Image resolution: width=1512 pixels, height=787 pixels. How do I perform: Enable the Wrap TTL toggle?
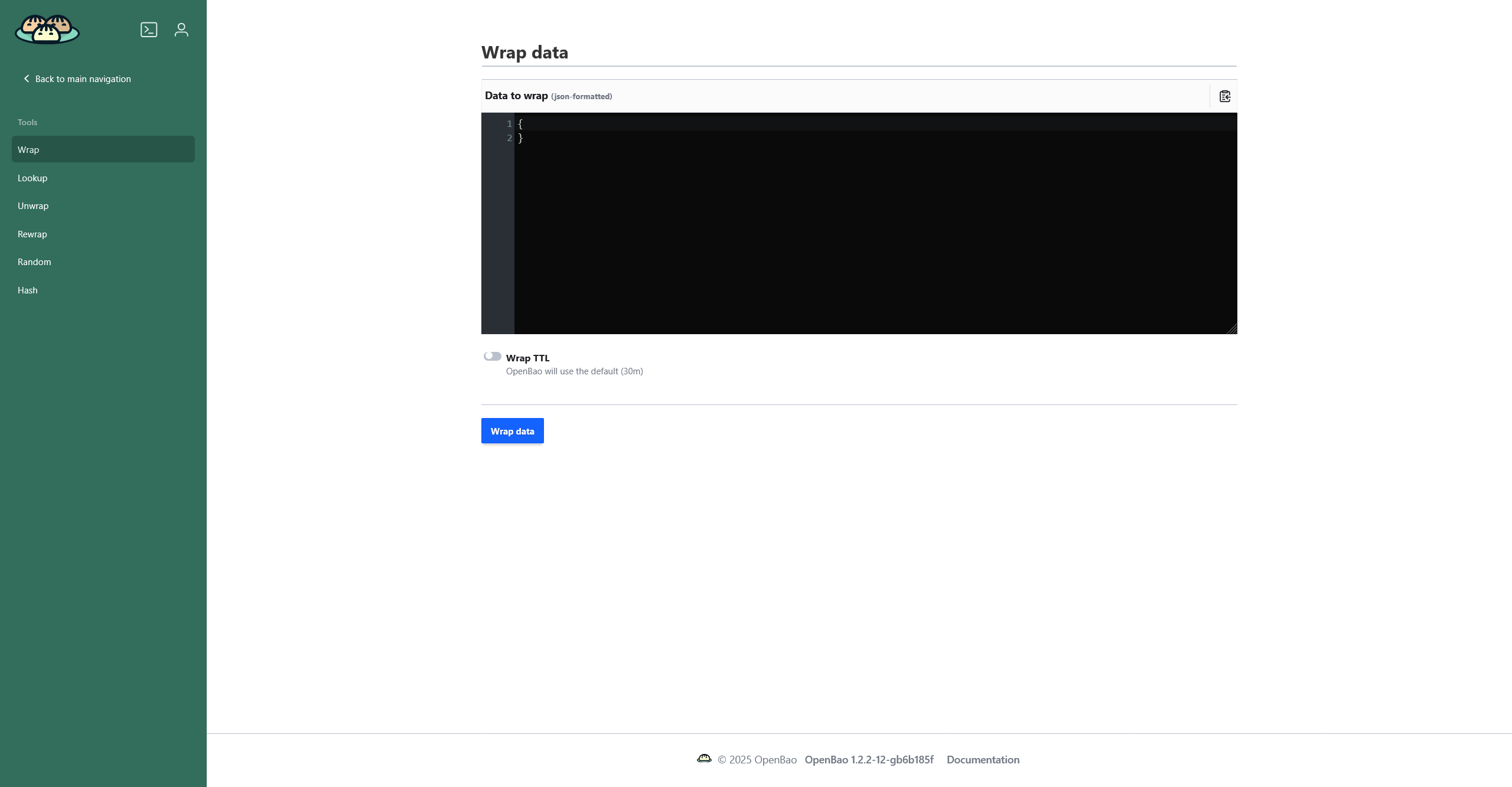pos(492,356)
